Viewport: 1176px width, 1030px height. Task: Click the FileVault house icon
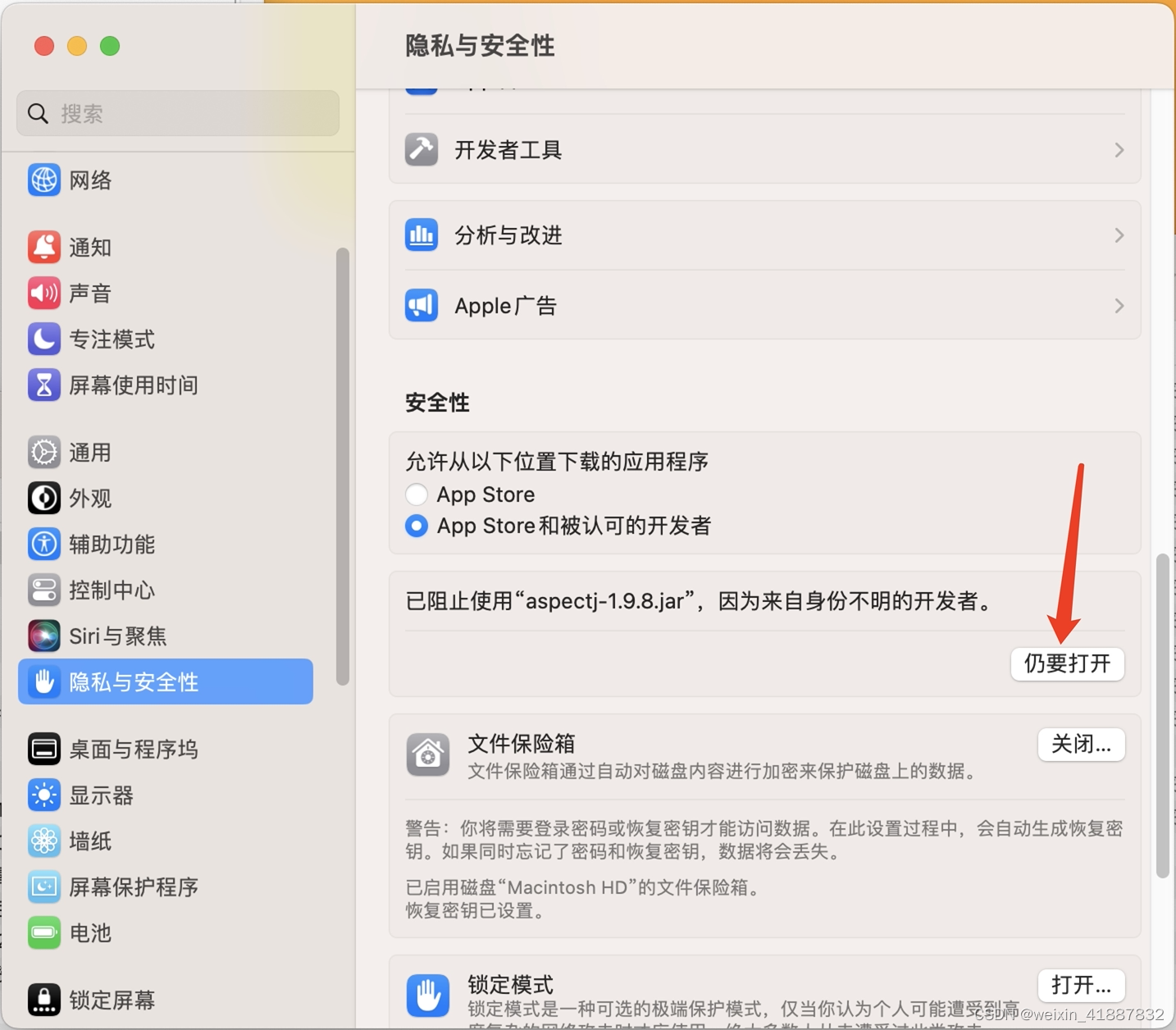coord(428,754)
